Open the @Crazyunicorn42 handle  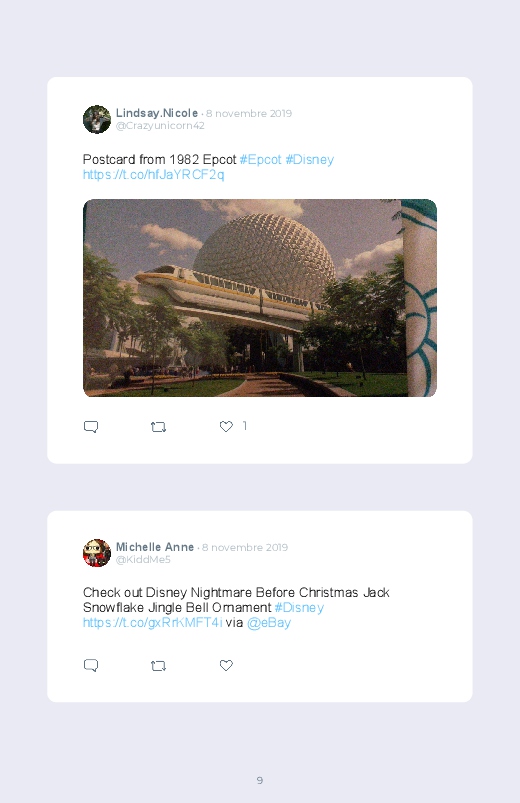[160, 125]
